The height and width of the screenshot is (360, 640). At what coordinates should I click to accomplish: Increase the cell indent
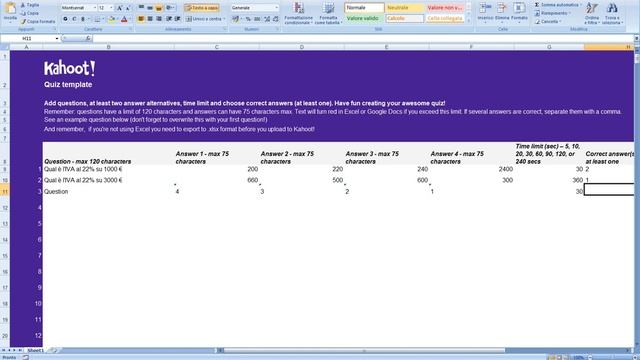[x=178, y=19]
